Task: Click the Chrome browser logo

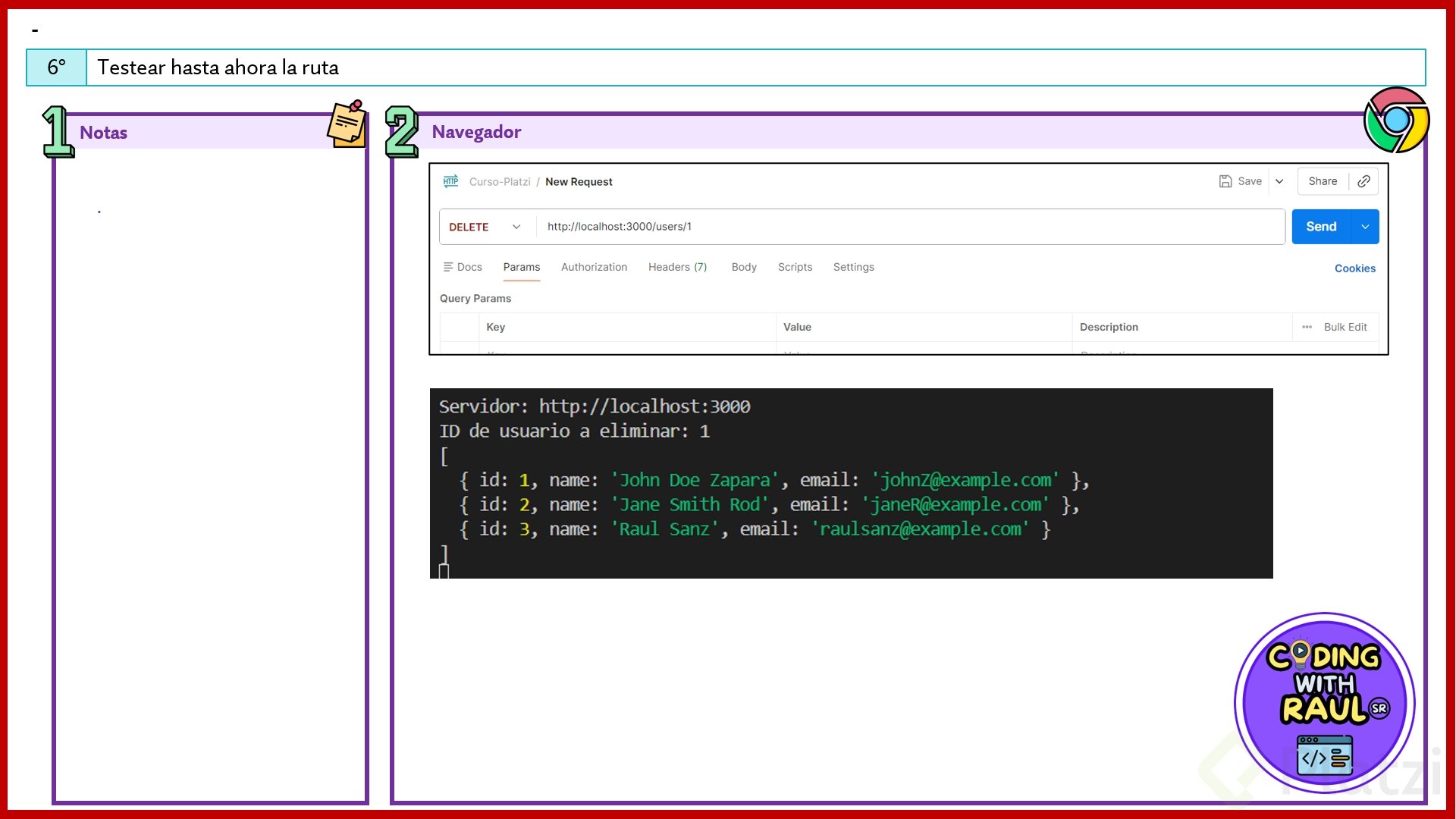Action: (x=1396, y=120)
